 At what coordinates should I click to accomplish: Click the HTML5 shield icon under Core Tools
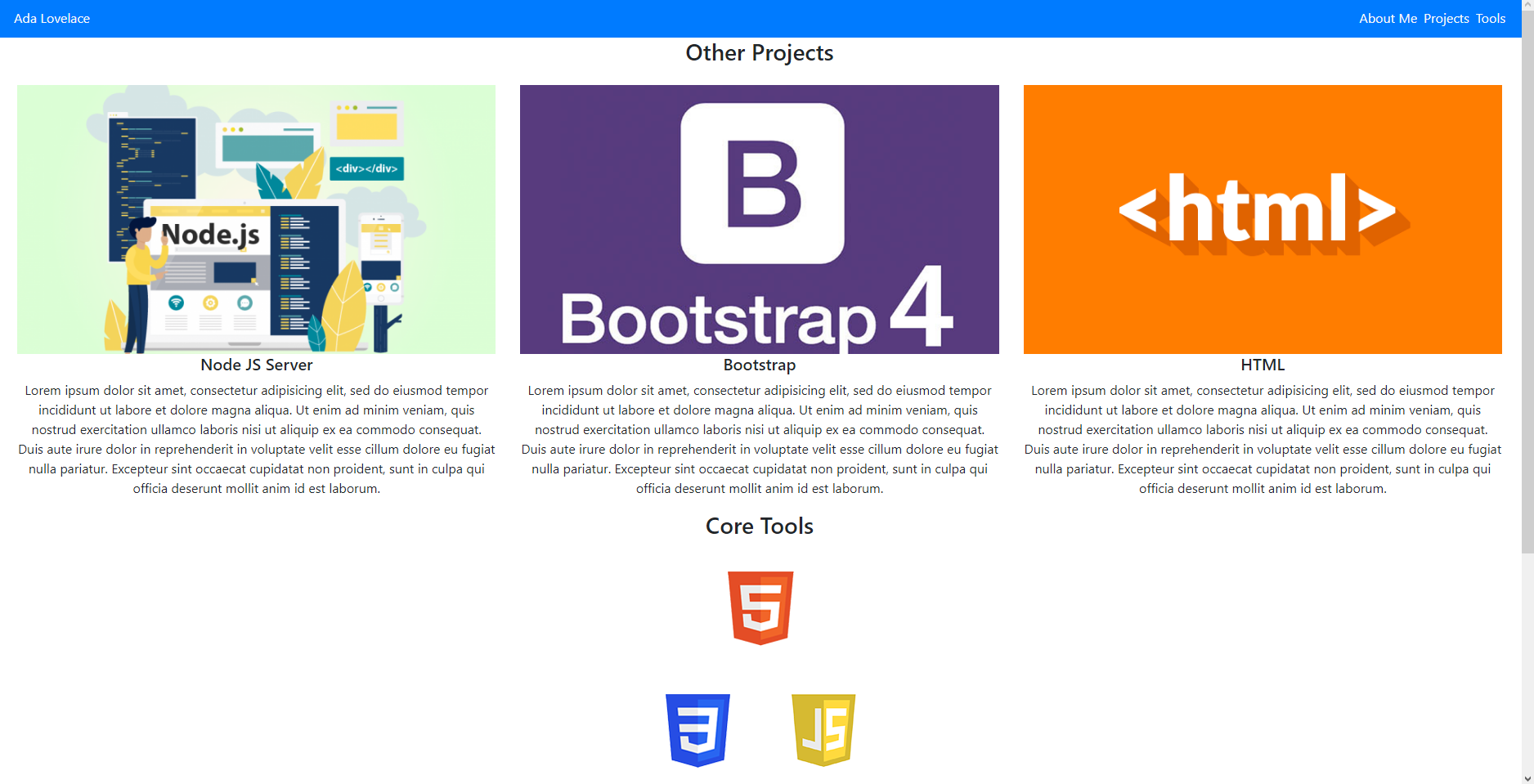[759, 607]
